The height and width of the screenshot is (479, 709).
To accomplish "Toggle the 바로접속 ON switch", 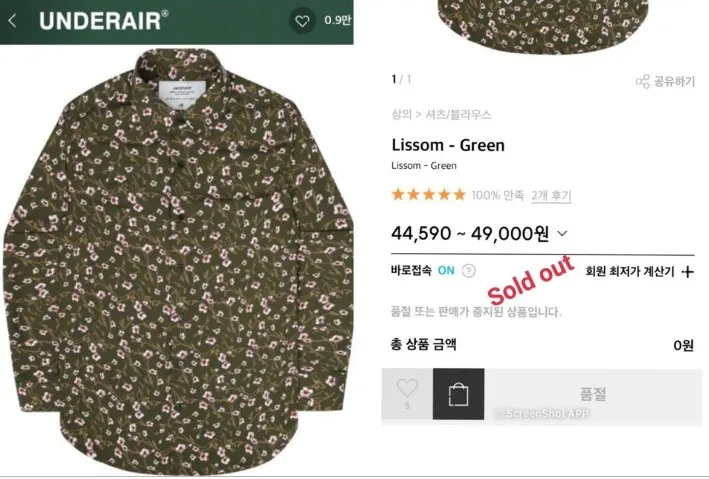I will [x=446, y=270].
